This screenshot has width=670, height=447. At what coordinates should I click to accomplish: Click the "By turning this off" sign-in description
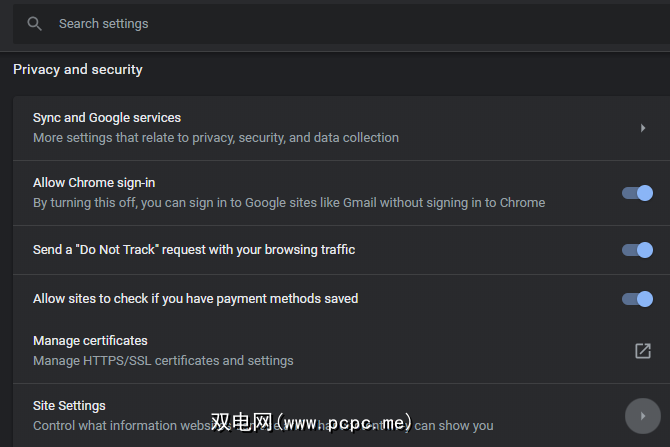click(x=289, y=203)
